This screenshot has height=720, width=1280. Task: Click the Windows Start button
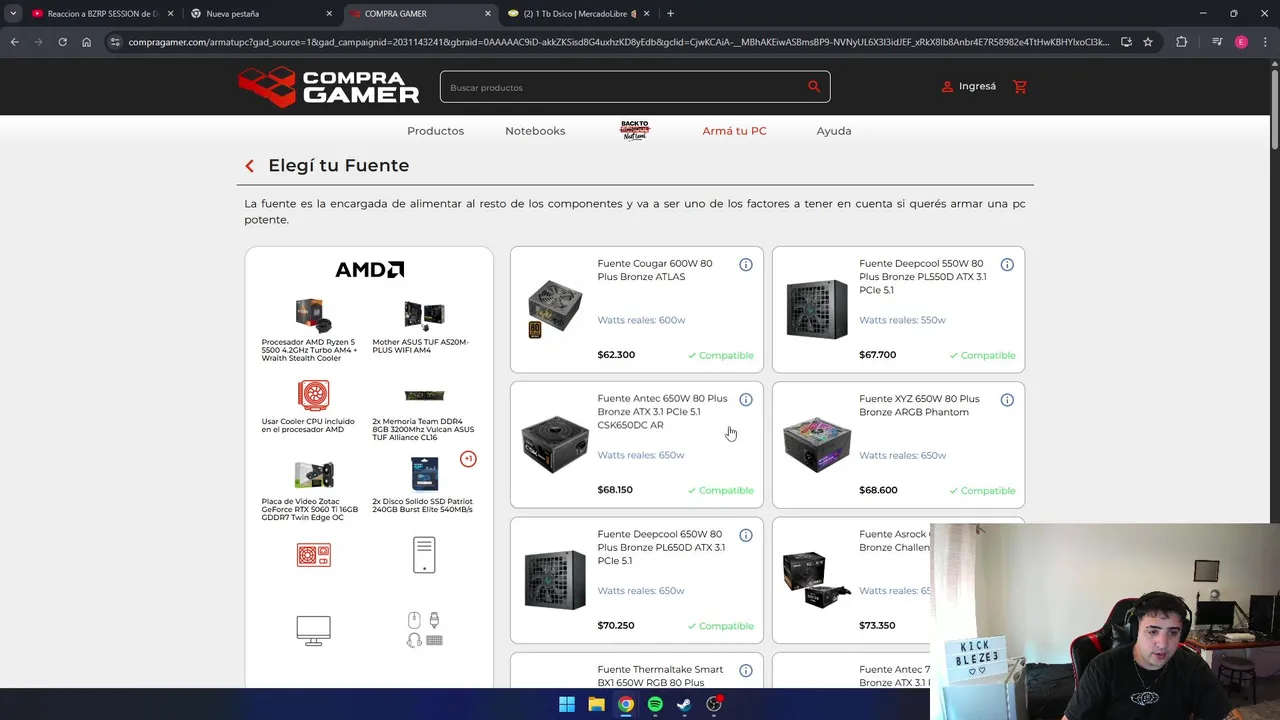(567, 704)
